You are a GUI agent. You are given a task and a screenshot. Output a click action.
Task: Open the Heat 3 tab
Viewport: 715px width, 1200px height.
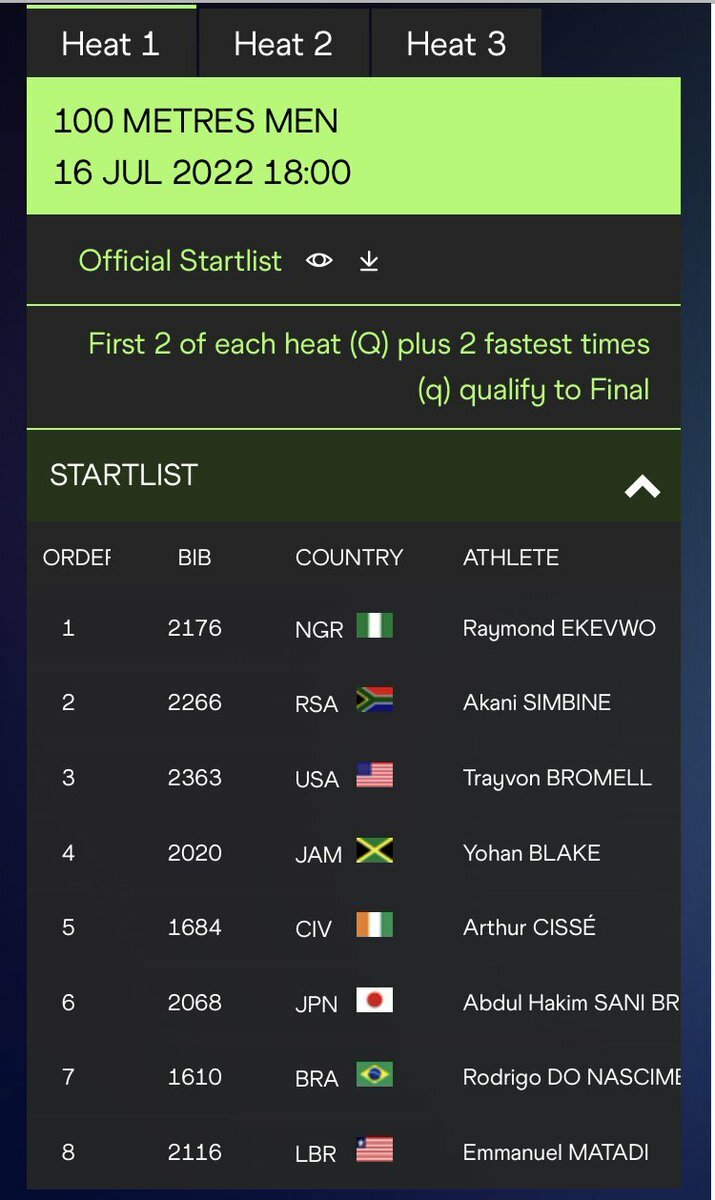[456, 44]
